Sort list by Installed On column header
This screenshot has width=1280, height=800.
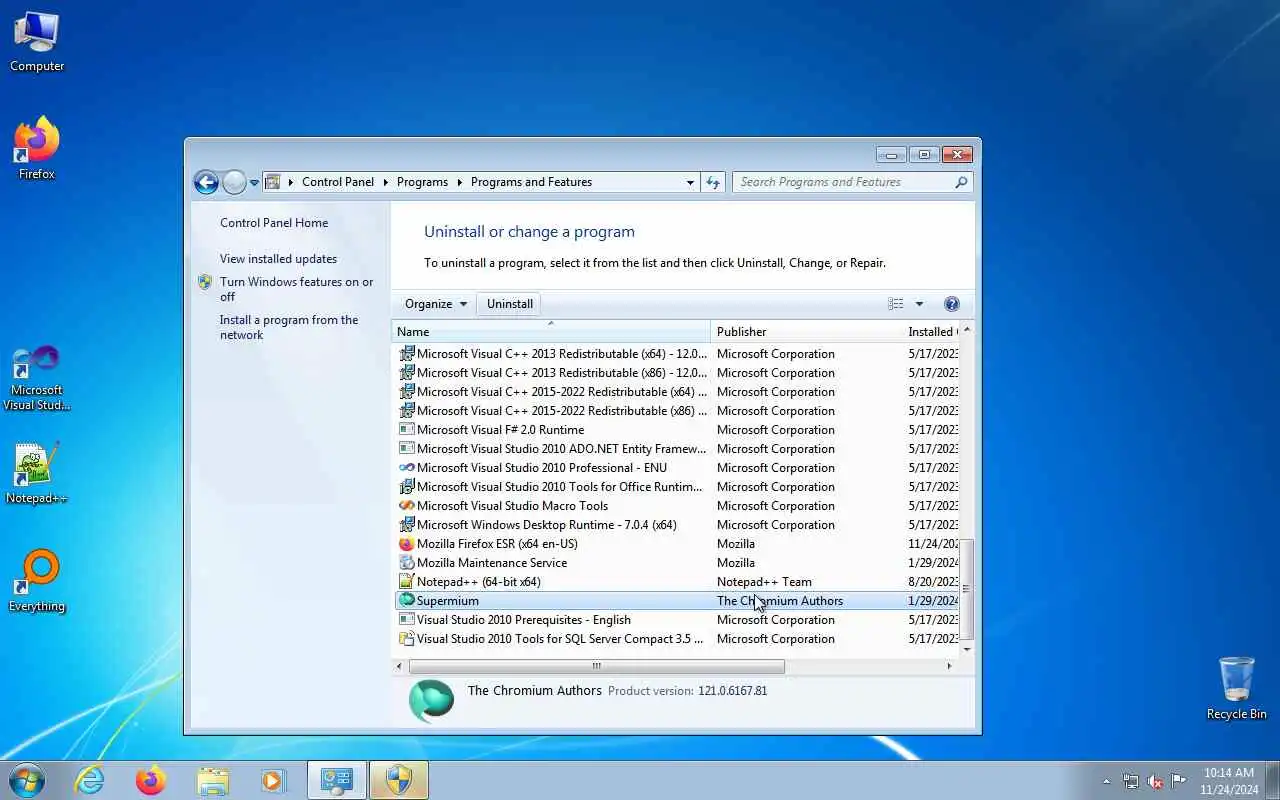click(931, 332)
